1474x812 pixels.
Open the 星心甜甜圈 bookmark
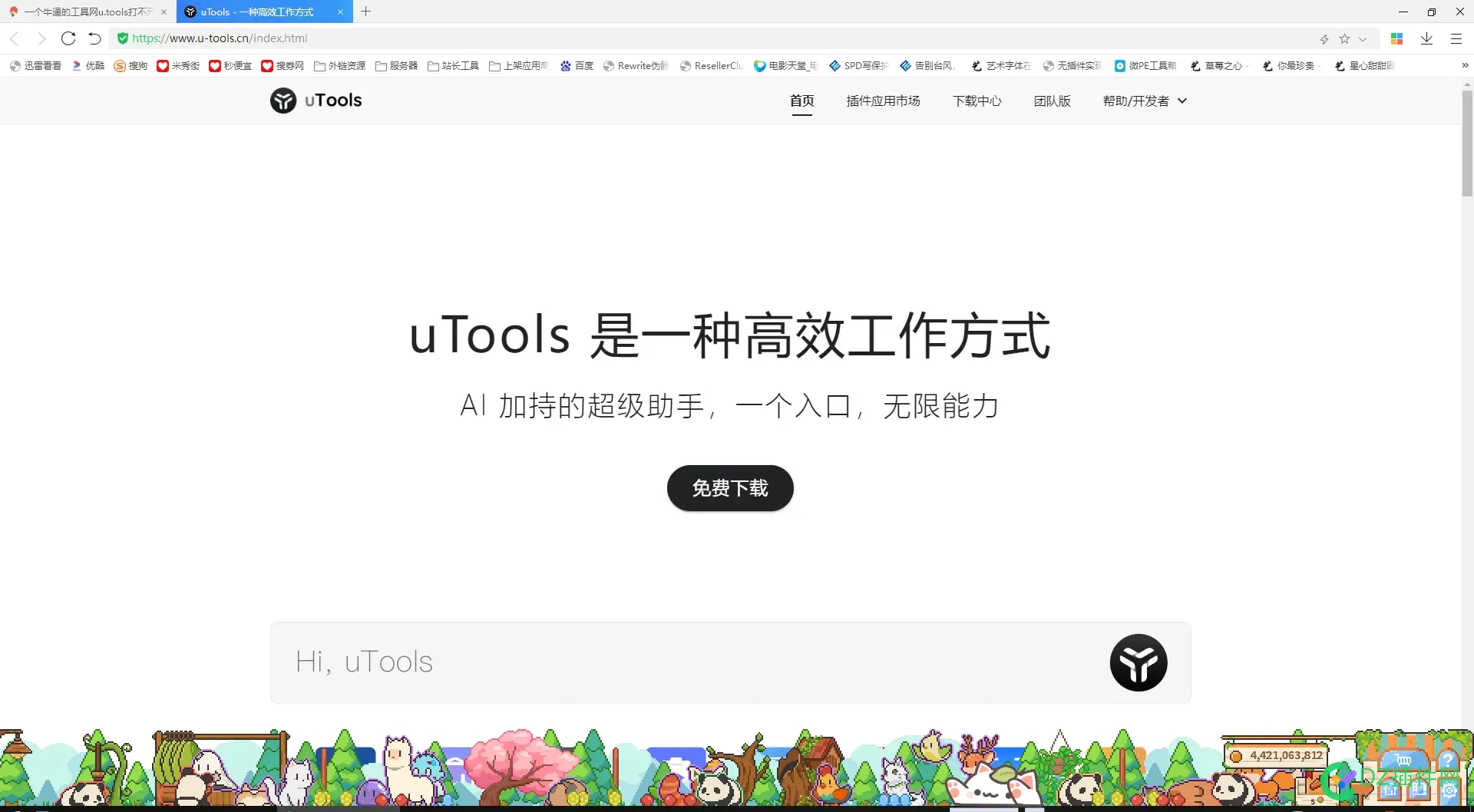click(1364, 66)
